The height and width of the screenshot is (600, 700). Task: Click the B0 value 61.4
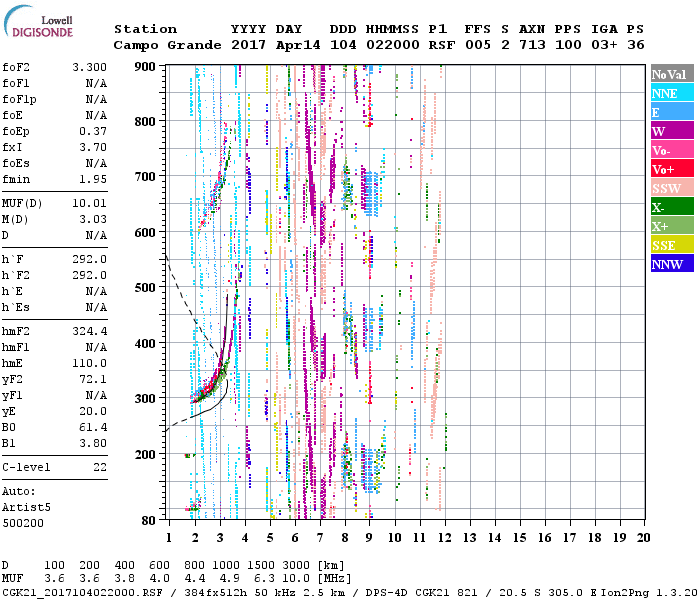[93, 428]
